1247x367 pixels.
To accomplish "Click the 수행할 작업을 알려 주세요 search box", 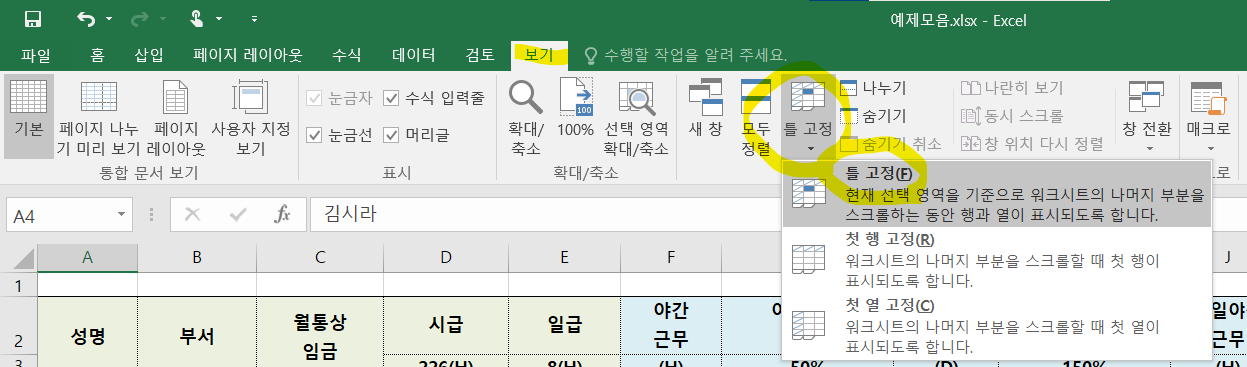I will [x=686, y=55].
